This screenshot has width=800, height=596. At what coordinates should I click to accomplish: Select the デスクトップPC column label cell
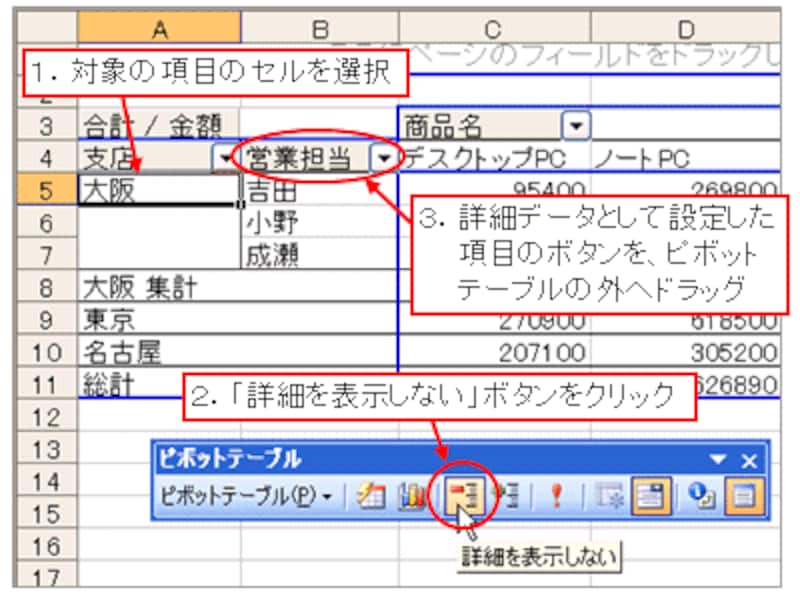tap(494, 158)
